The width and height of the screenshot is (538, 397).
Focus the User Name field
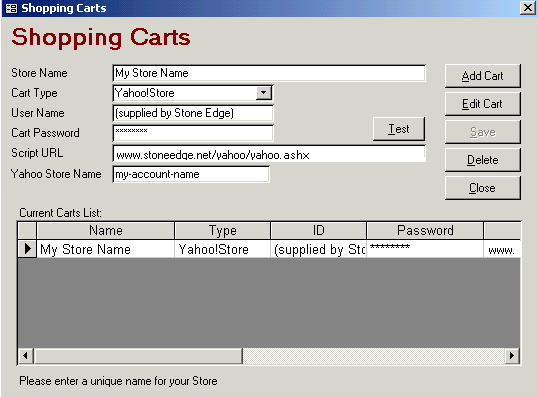coord(193,113)
